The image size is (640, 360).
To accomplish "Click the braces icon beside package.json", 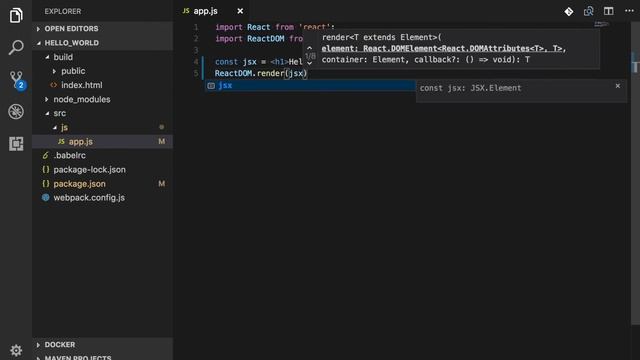I will (x=46, y=184).
